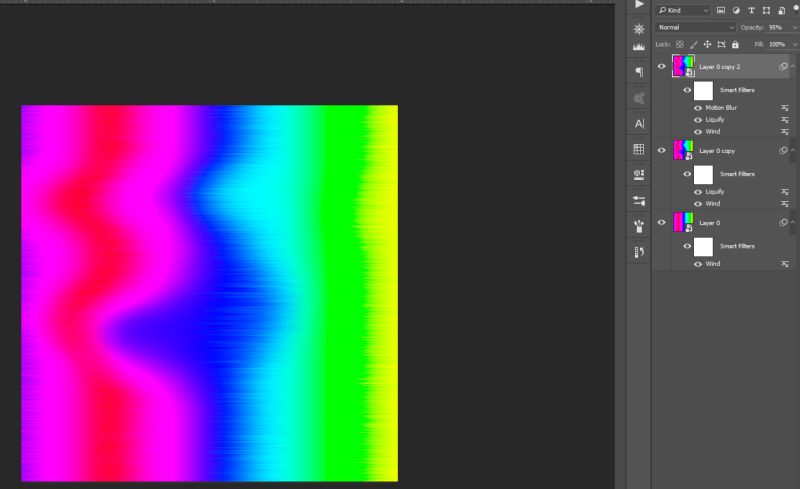
Task: Edit Wind blending options on Layer 0 copy 2
Action: [785, 132]
